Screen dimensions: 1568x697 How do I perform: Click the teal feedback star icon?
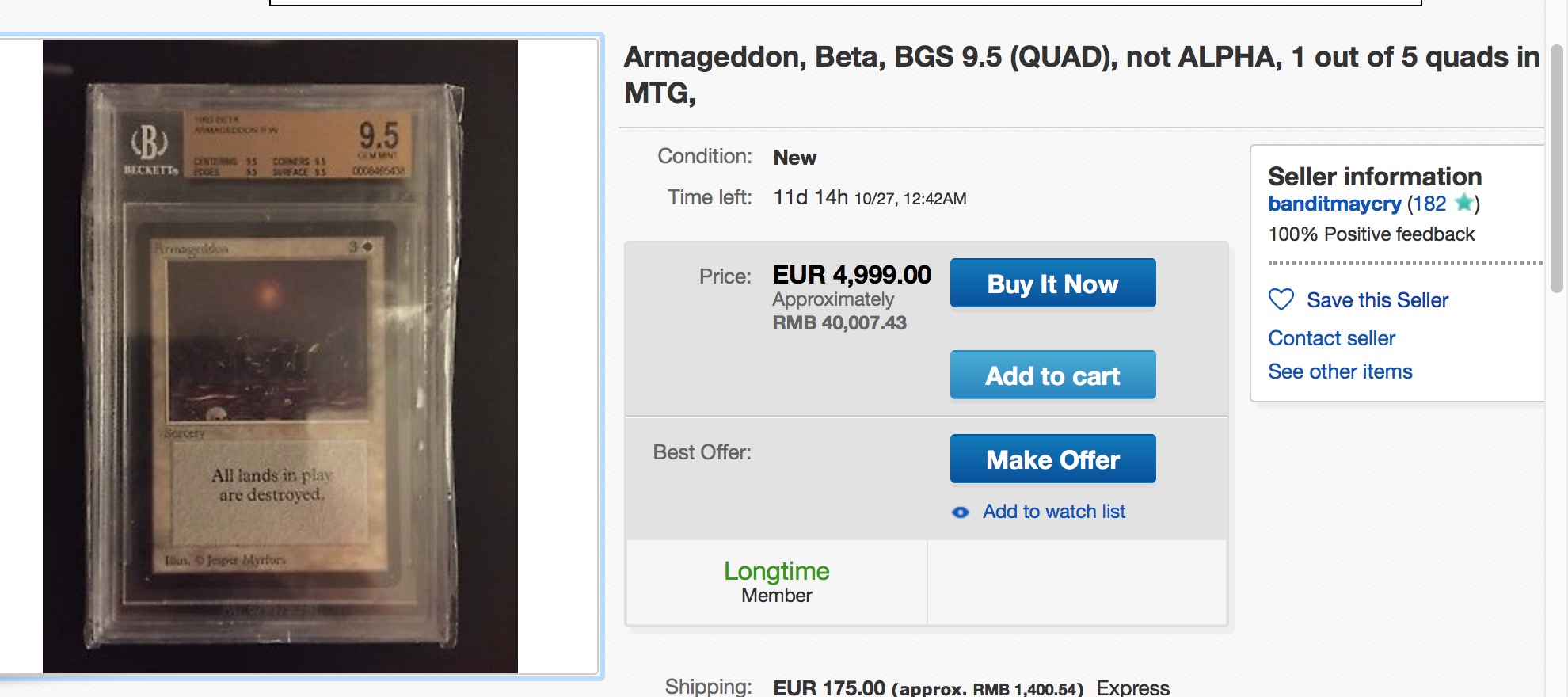[1464, 203]
